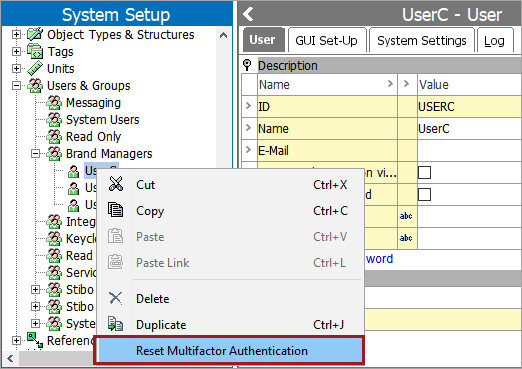Click the Read Only group icon
The width and height of the screenshot is (522, 369).
tap(54, 137)
